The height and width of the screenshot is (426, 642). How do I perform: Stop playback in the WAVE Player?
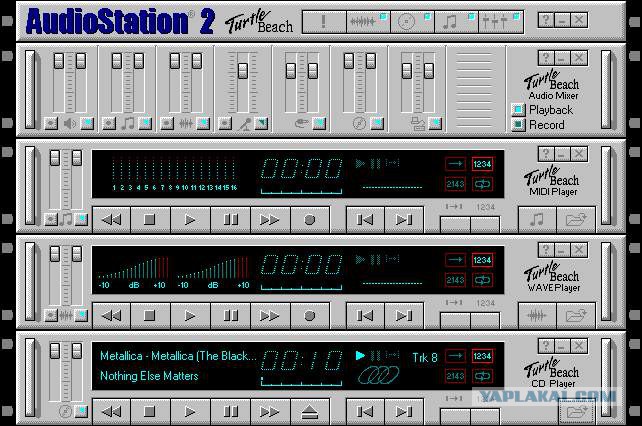click(150, 316)
